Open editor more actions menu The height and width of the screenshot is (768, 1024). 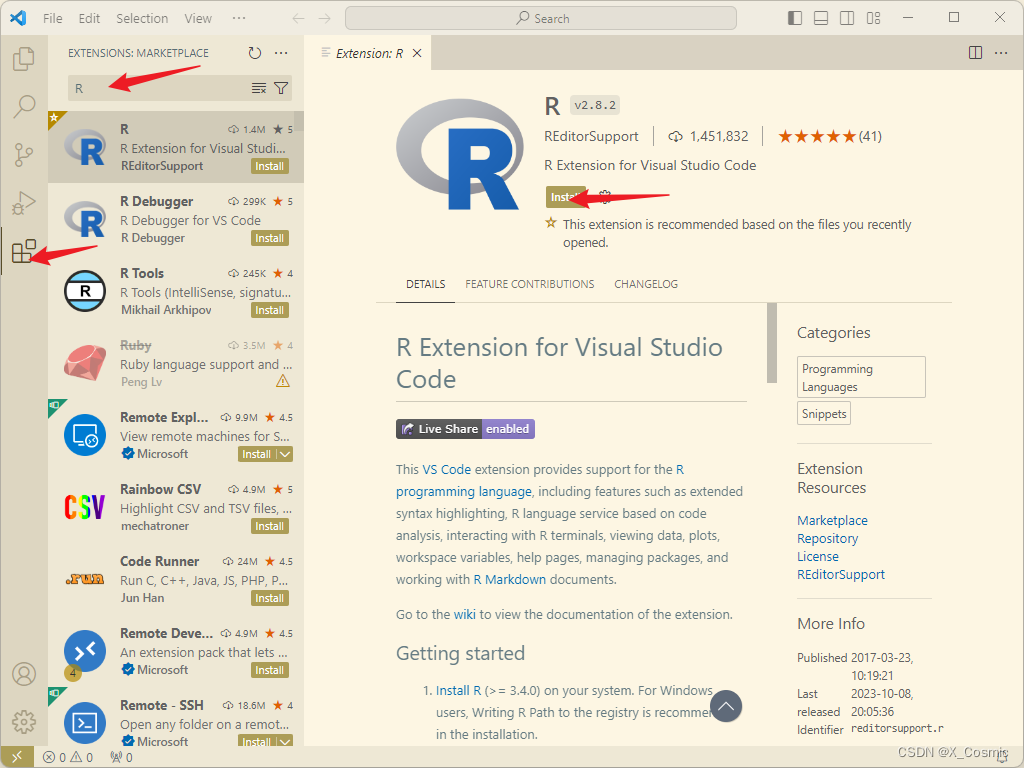point(1000,53)
